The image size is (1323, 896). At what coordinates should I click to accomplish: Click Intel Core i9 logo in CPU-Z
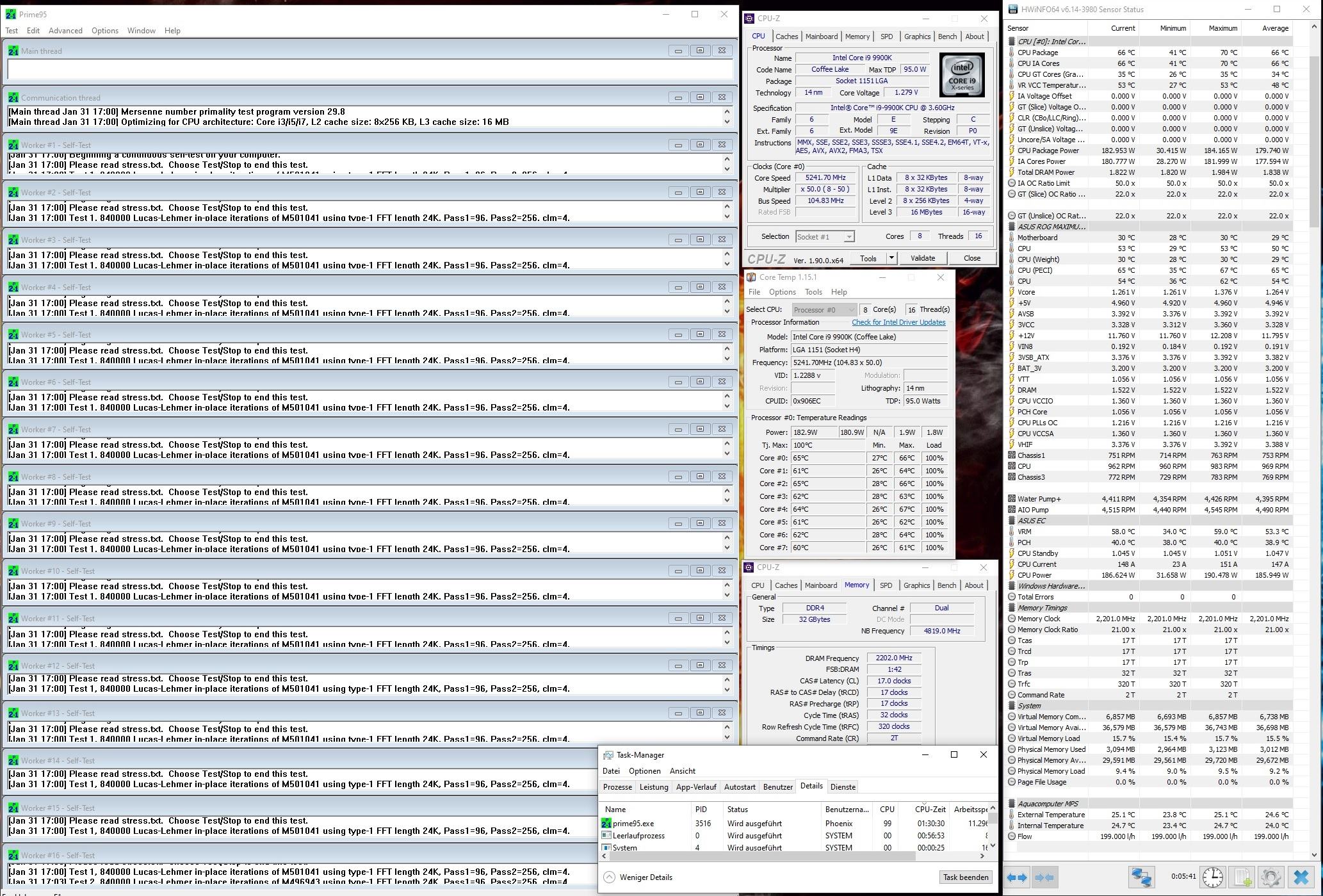[962, 75]
